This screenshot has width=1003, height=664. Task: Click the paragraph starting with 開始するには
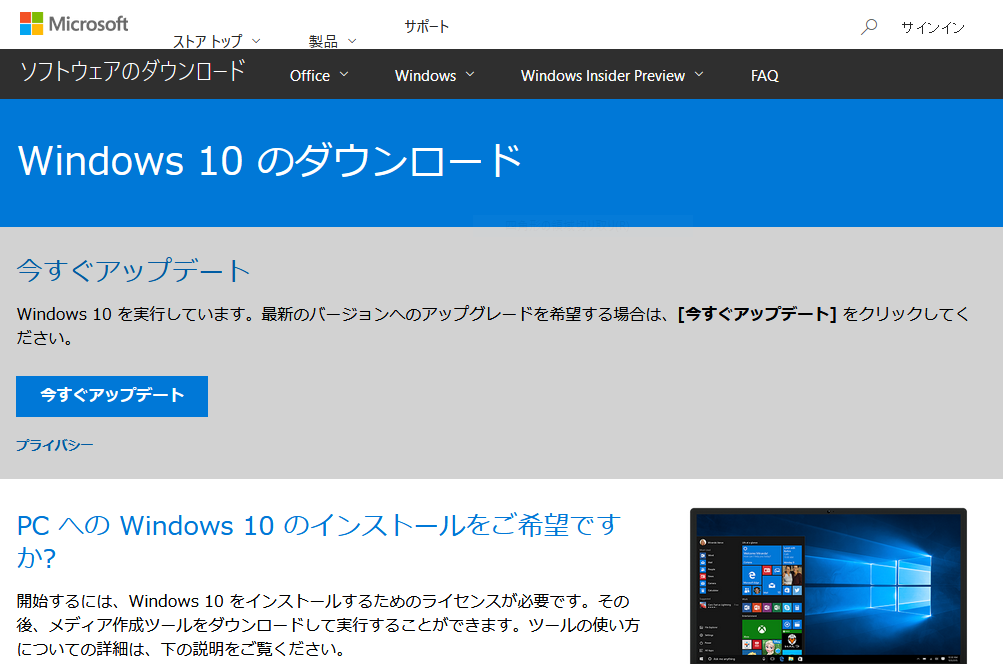(x=328, y=625)
